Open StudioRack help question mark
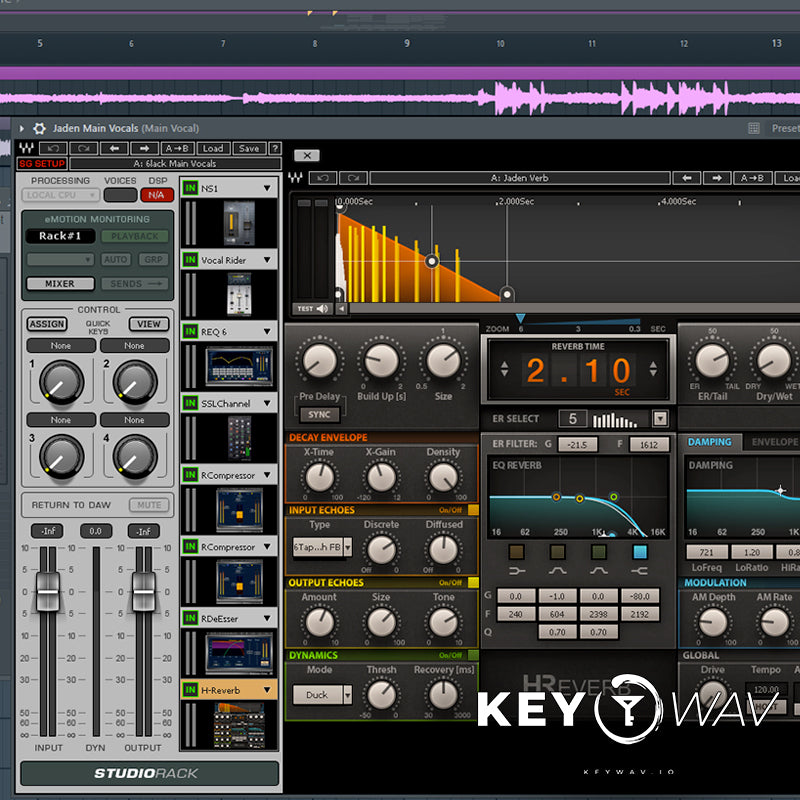 pyautogui.click(x=275, y=148)
